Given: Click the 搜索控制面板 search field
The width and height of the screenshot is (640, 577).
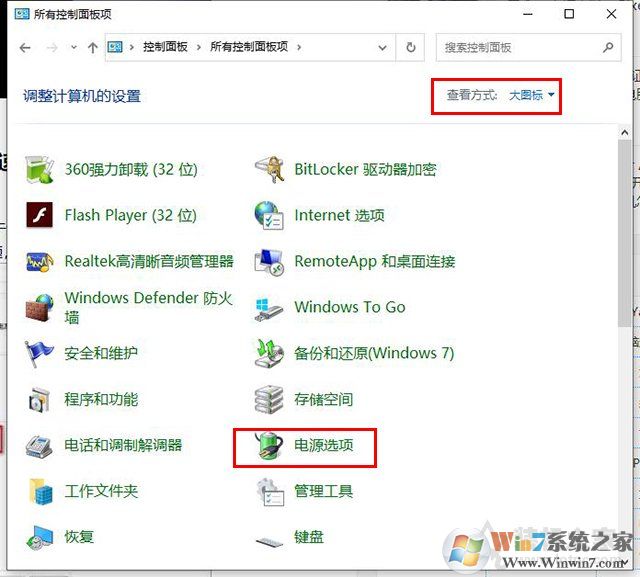Looking at the screenshot, I should (x=520, y=47).
